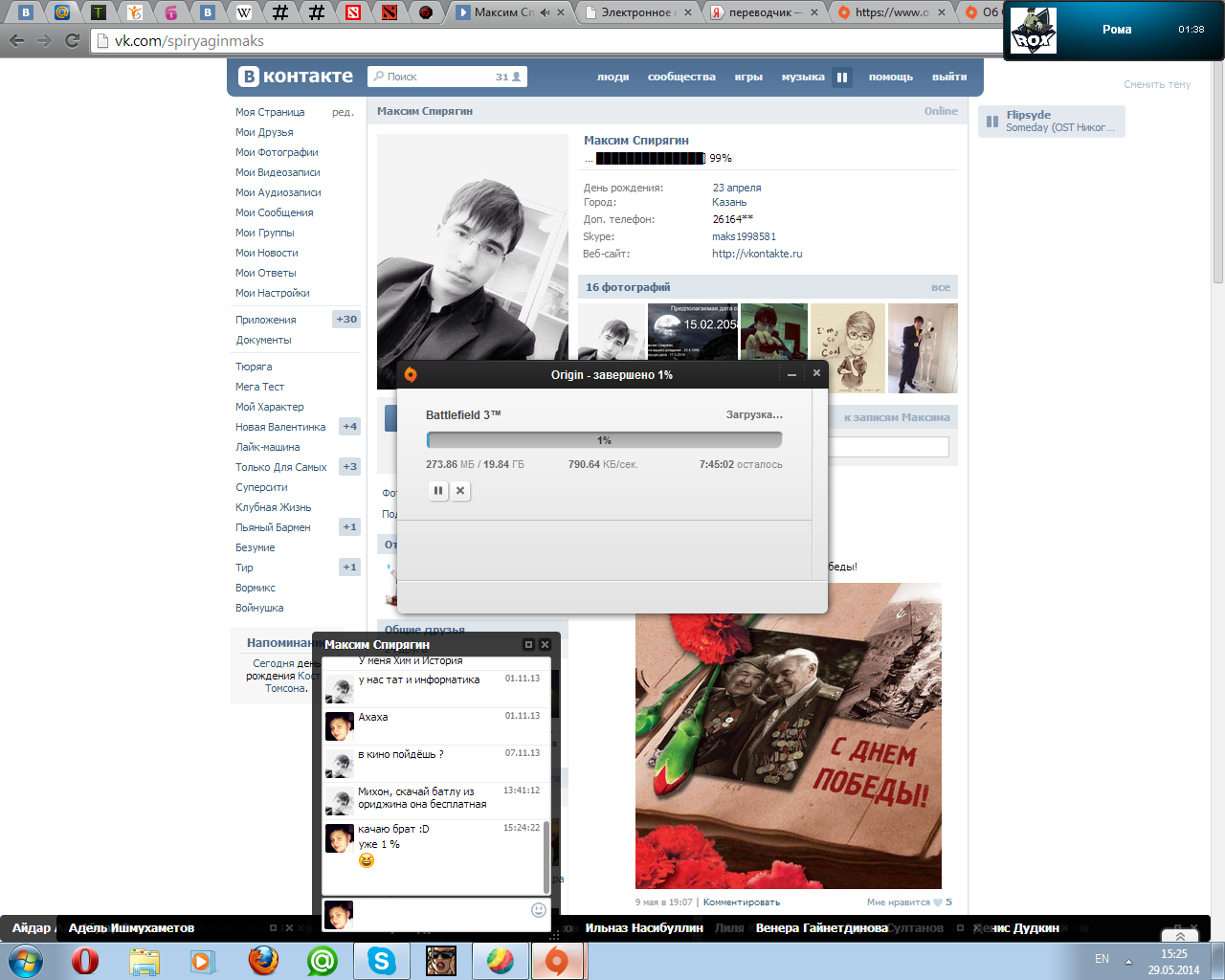Switch to the «Электронное» browser tab
The height and width of the screenshot is (980, 1225).
[x=638, y=12]
